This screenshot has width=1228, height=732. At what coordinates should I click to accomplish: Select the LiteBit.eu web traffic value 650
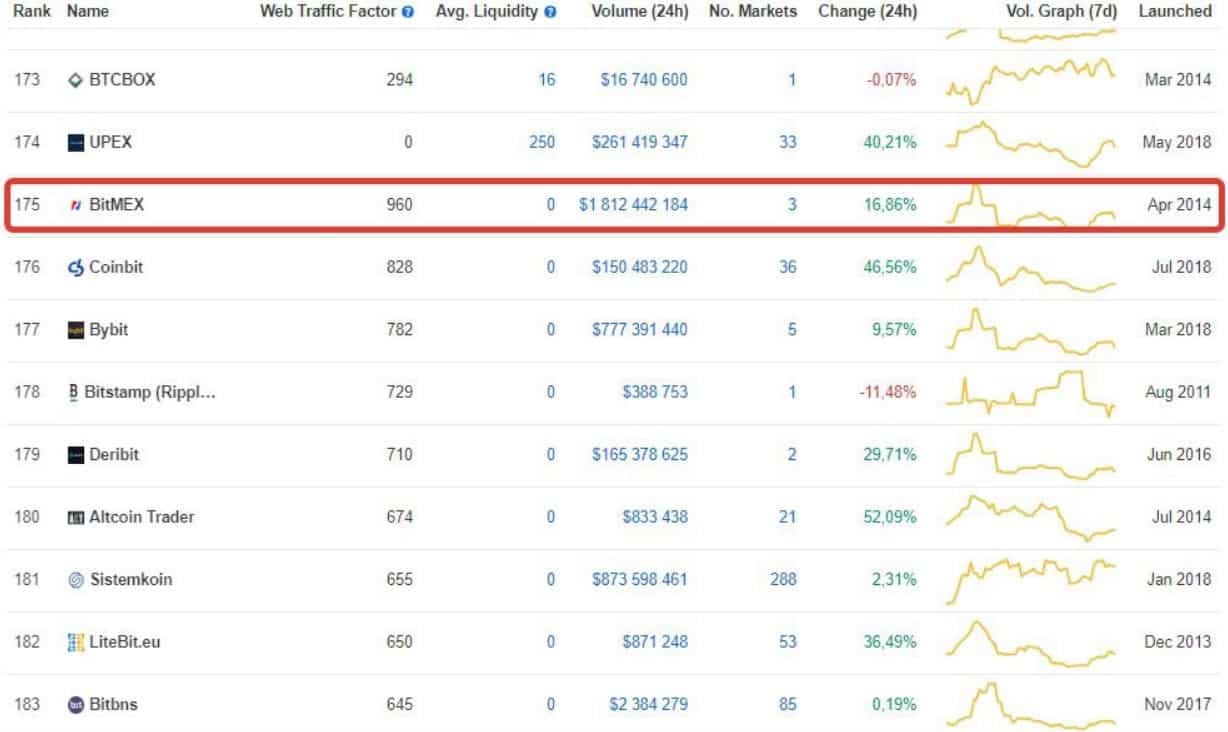point(399,642)
